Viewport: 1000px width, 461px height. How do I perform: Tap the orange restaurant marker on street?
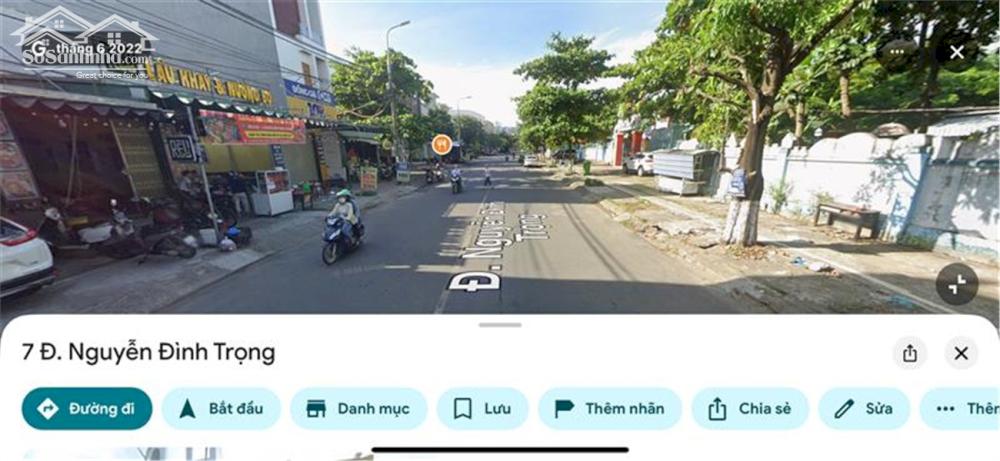[x=441, y=145]
